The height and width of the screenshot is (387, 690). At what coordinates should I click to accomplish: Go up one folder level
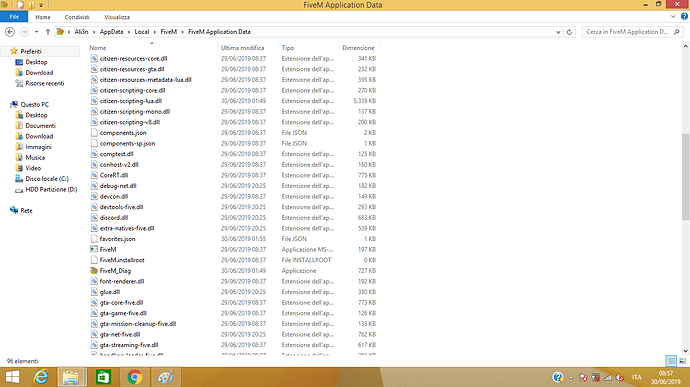(x=48, y=32)
